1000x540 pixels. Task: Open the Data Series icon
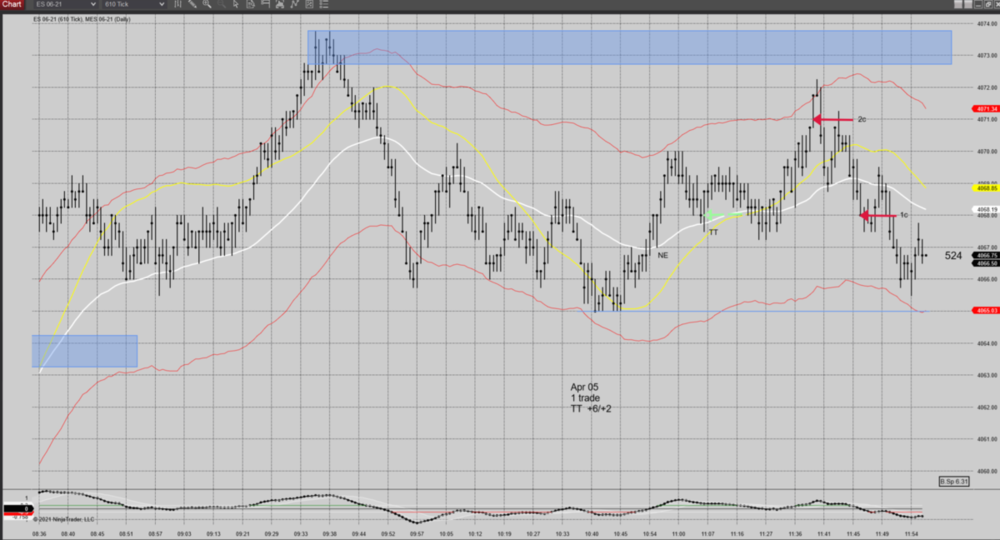tap(280, 4)
